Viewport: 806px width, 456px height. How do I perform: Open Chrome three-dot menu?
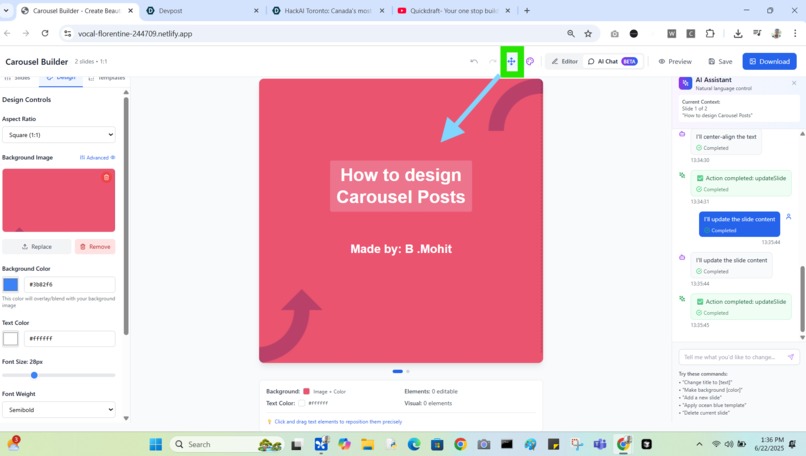click(795, 33)
